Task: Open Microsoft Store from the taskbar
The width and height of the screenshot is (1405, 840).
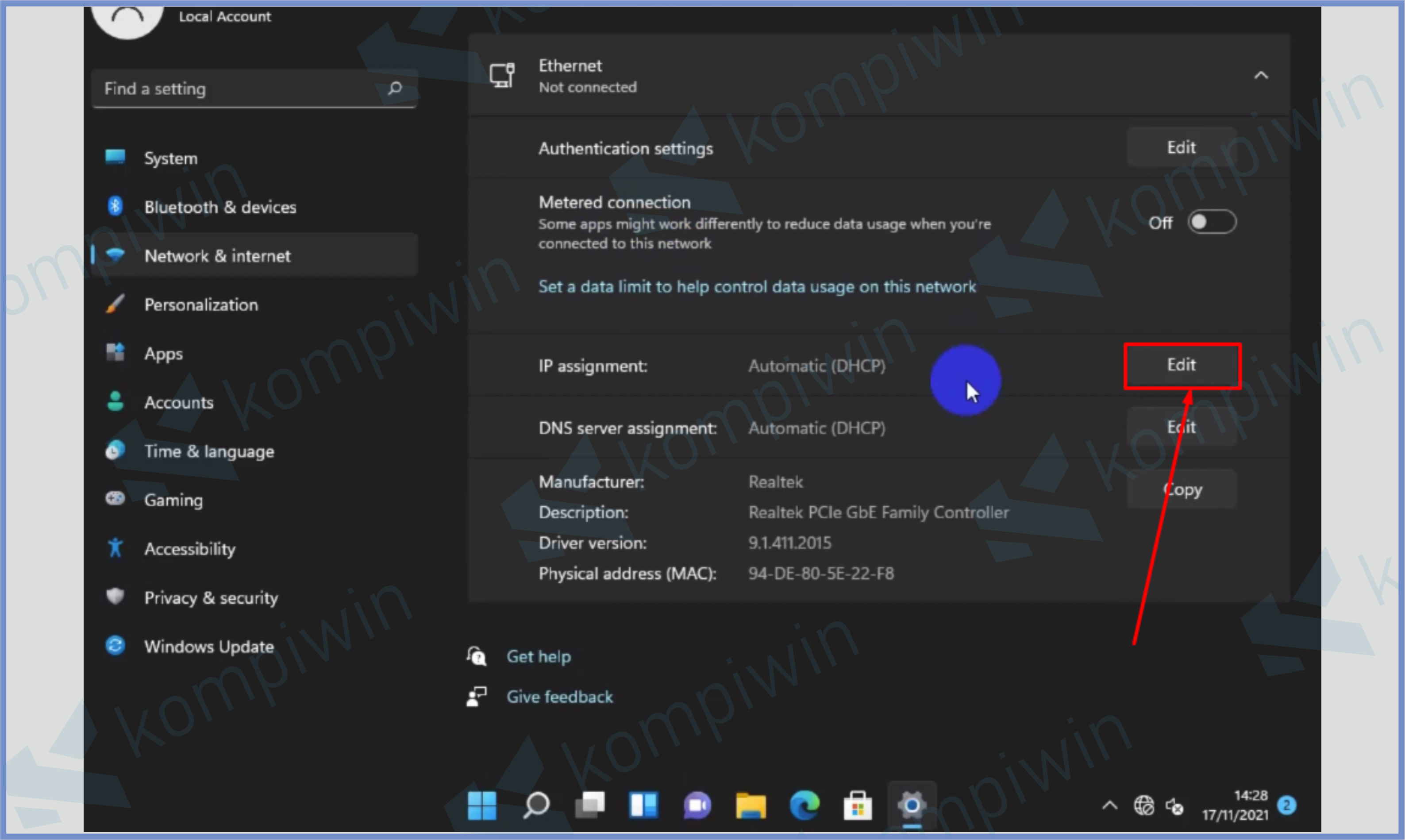Action: (x=857, y=805)
